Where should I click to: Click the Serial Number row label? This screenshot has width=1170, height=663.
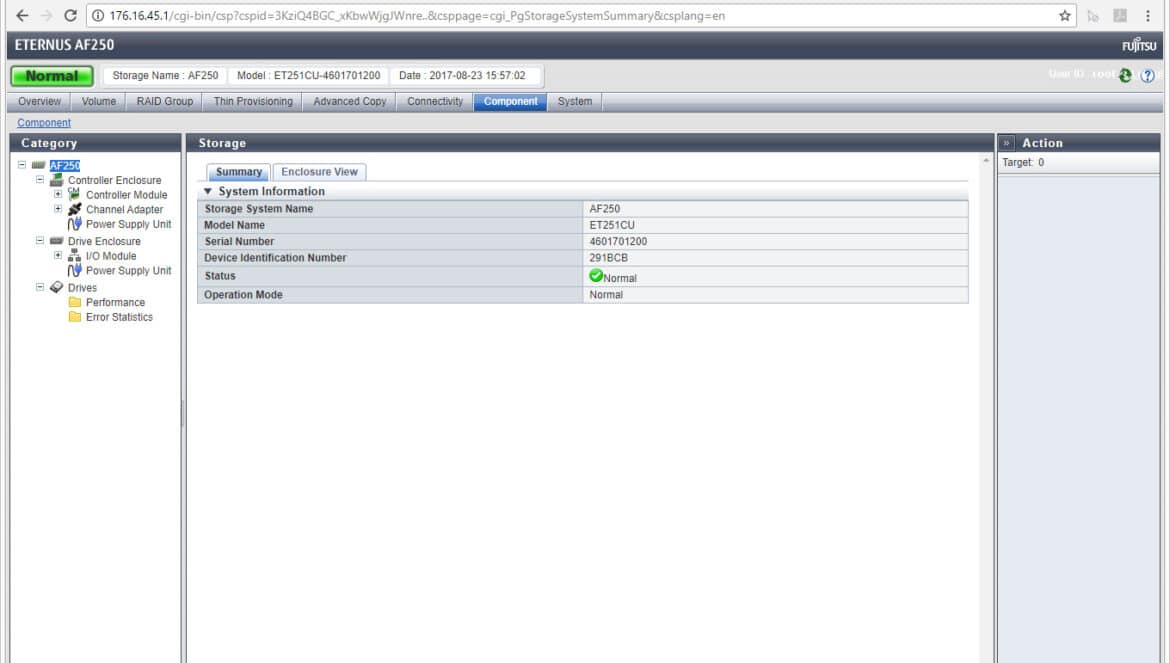tap(240, 242)
